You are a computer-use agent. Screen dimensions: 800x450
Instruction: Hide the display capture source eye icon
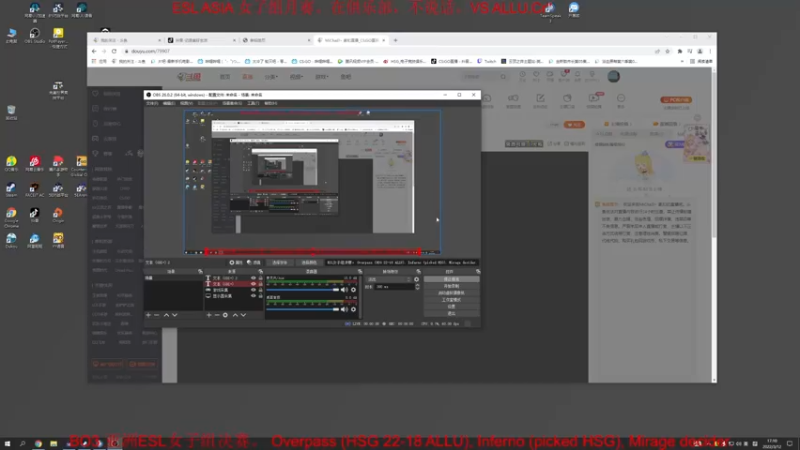click(253, 296)
